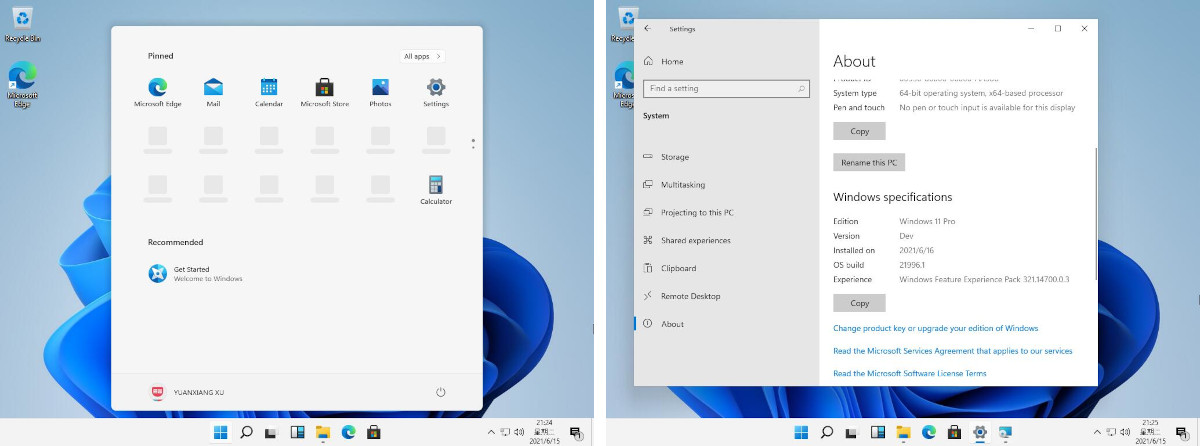Click the Start button under the Start menu
This screenshot has width=1200, height=446.
click(x=220, y=432)
